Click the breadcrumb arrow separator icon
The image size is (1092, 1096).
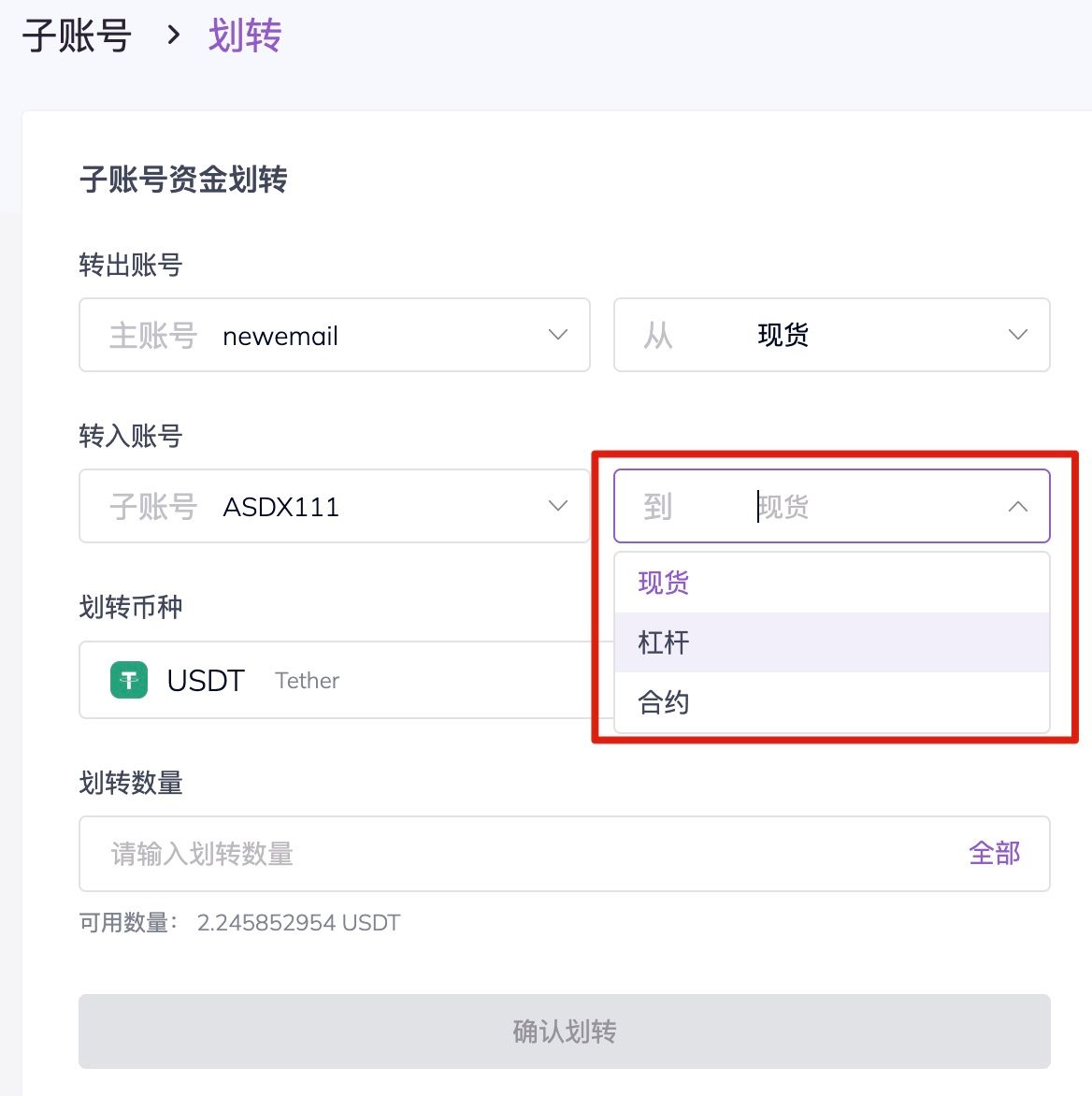[x=173, y=36]
